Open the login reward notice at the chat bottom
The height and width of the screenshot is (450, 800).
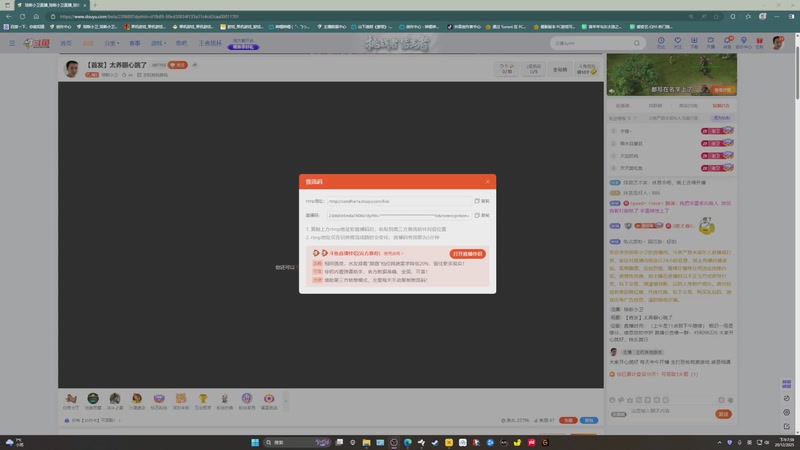[x=654, y=374]
